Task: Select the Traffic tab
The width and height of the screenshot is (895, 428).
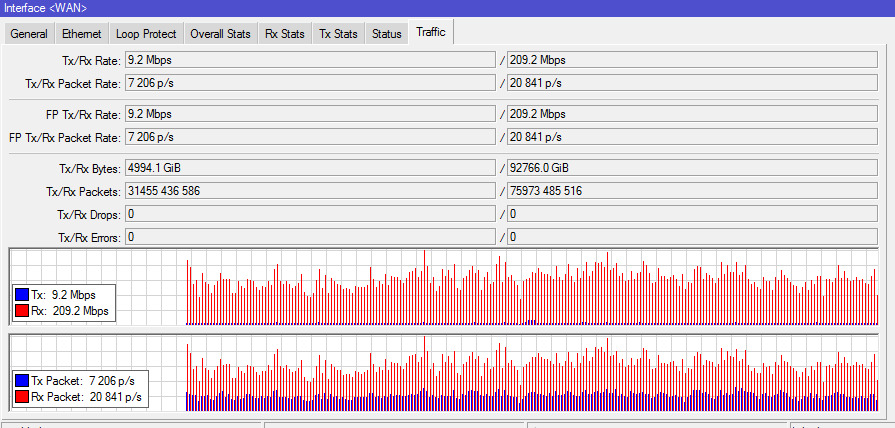Action: [x=431, y=33]
